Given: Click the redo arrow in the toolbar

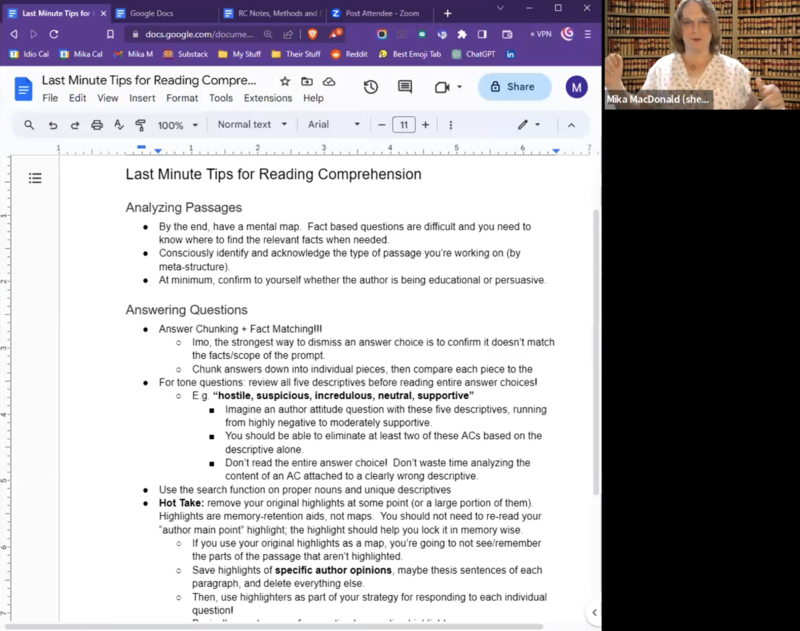Looking at the screenshot, I should pyautogui.click(x=75, y=125).
